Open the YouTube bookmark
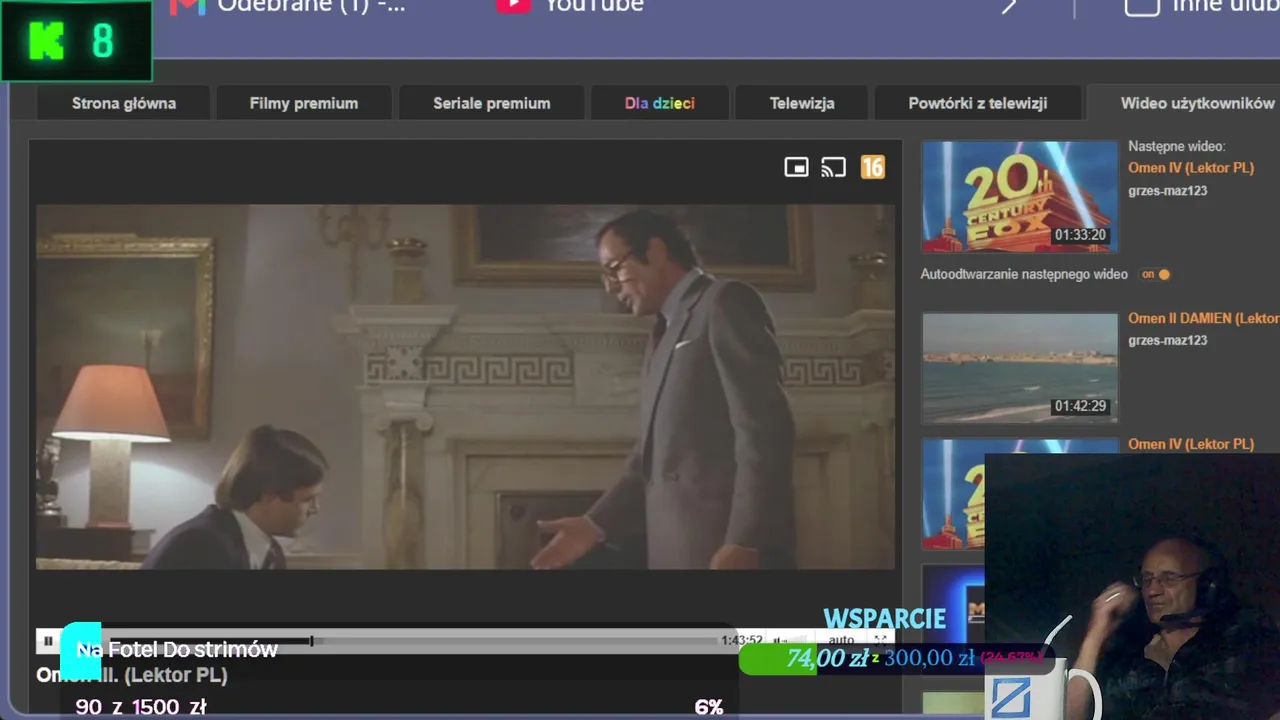The width and height of the screenshot is (1280, 720). (570, 6)
